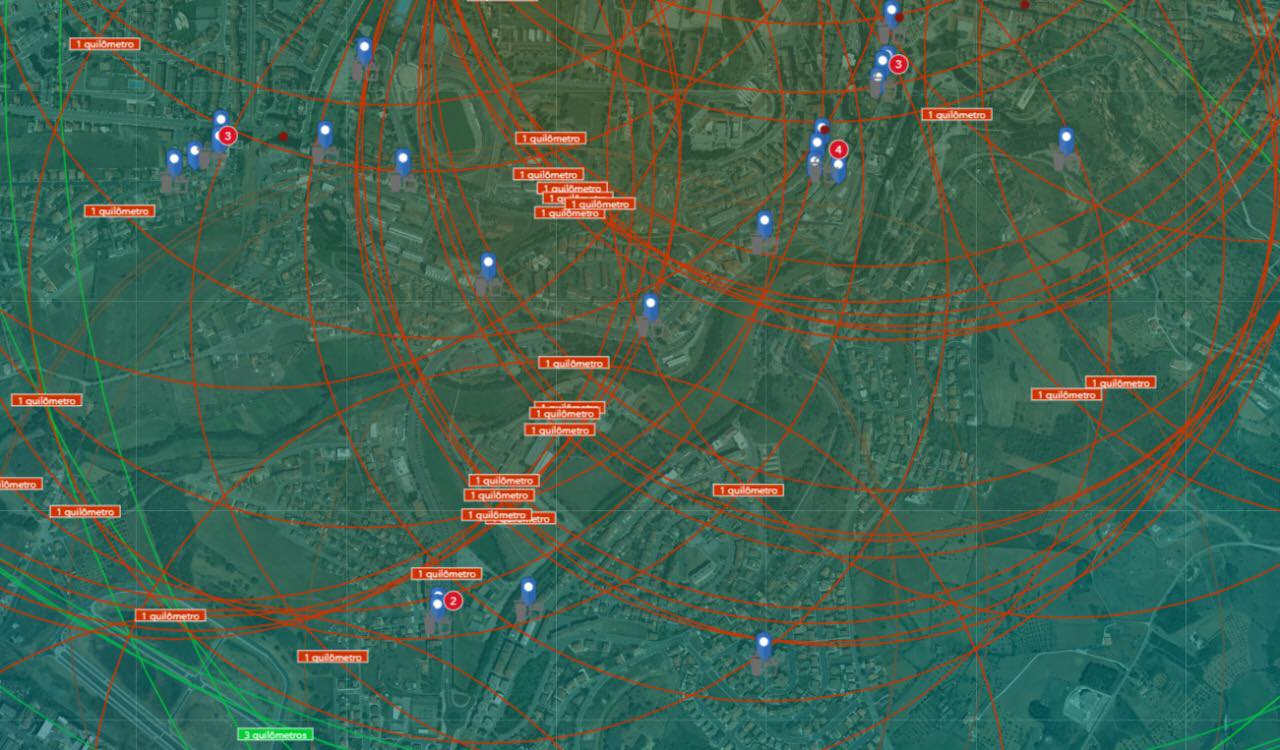Select the westernmost blue location pin
Image resolution: width=1280 pixels, height=750 pixels.
(174, 163)
